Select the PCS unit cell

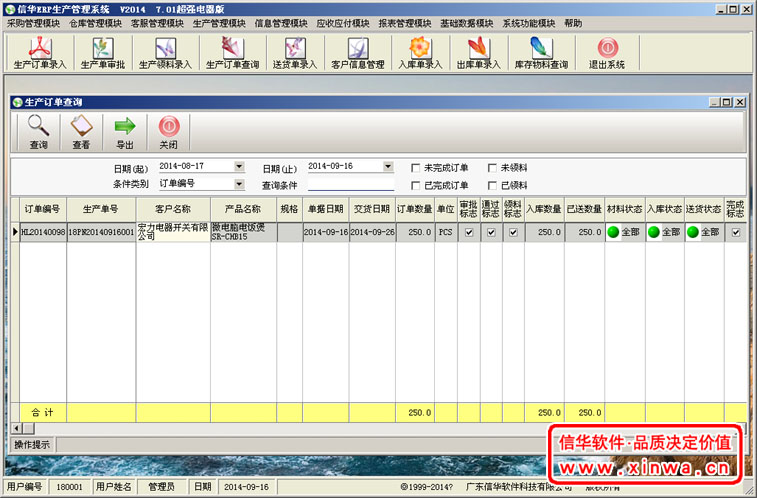(x=445, y=232)
